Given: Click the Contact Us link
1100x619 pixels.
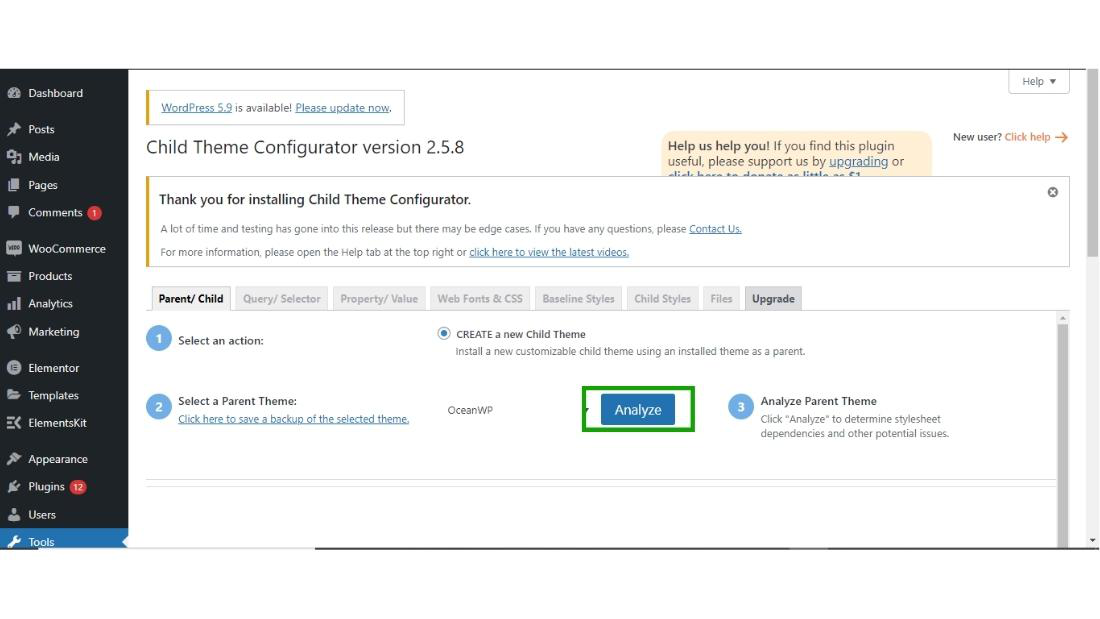Looking at the screenshot, I should (715, 229).
